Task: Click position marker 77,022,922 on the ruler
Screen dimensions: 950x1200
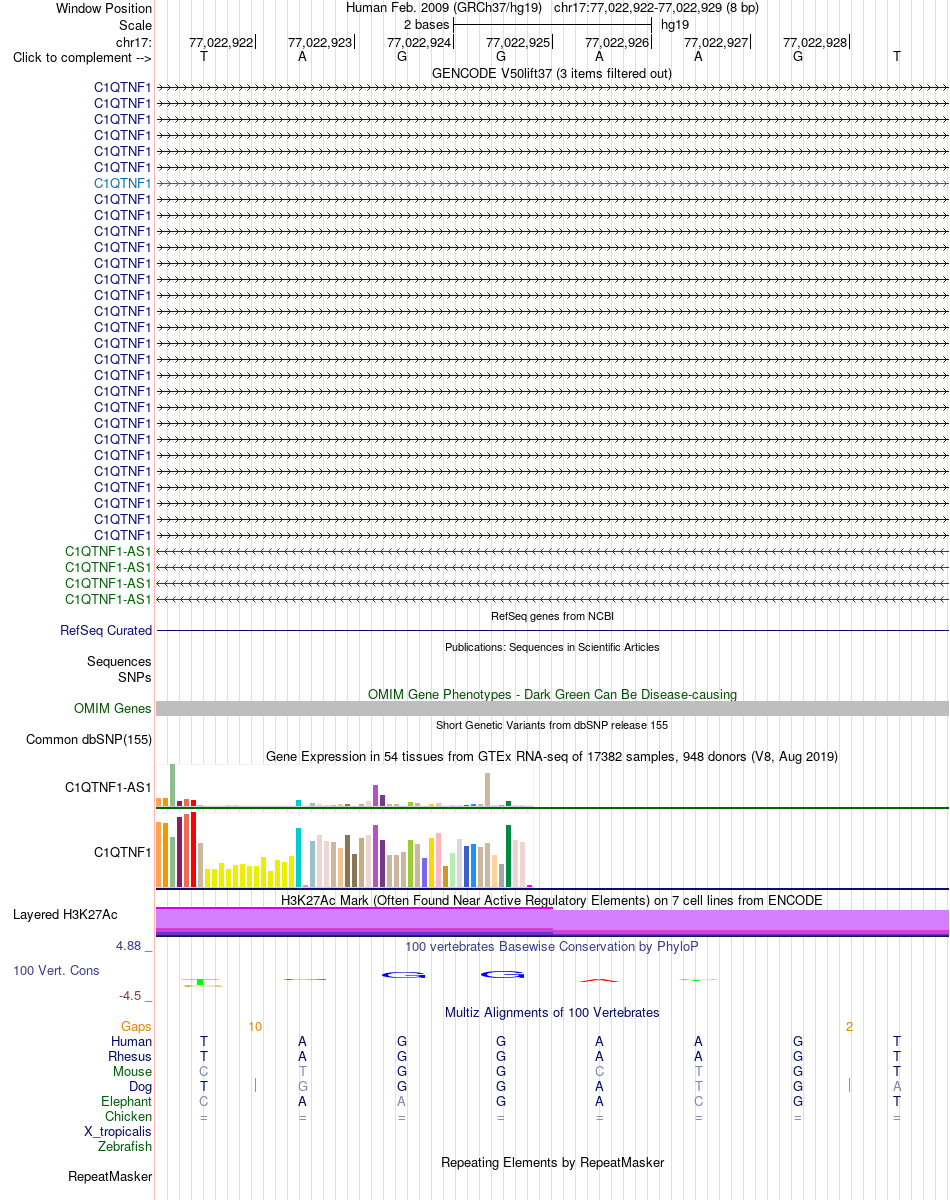Action: [221, 42]
